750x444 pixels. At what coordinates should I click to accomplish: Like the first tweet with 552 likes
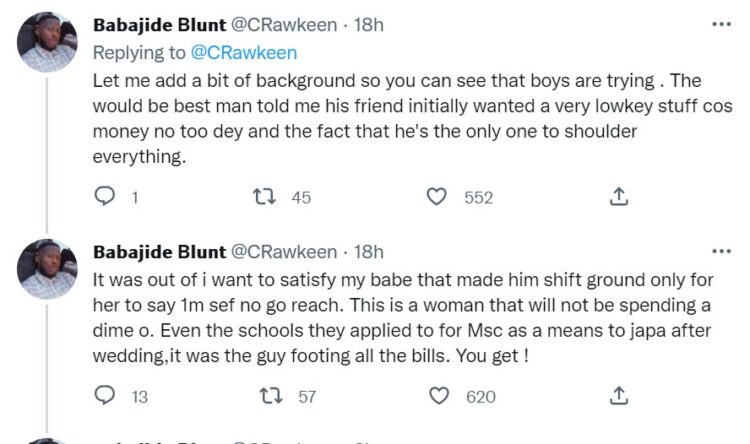click(436, 197)
